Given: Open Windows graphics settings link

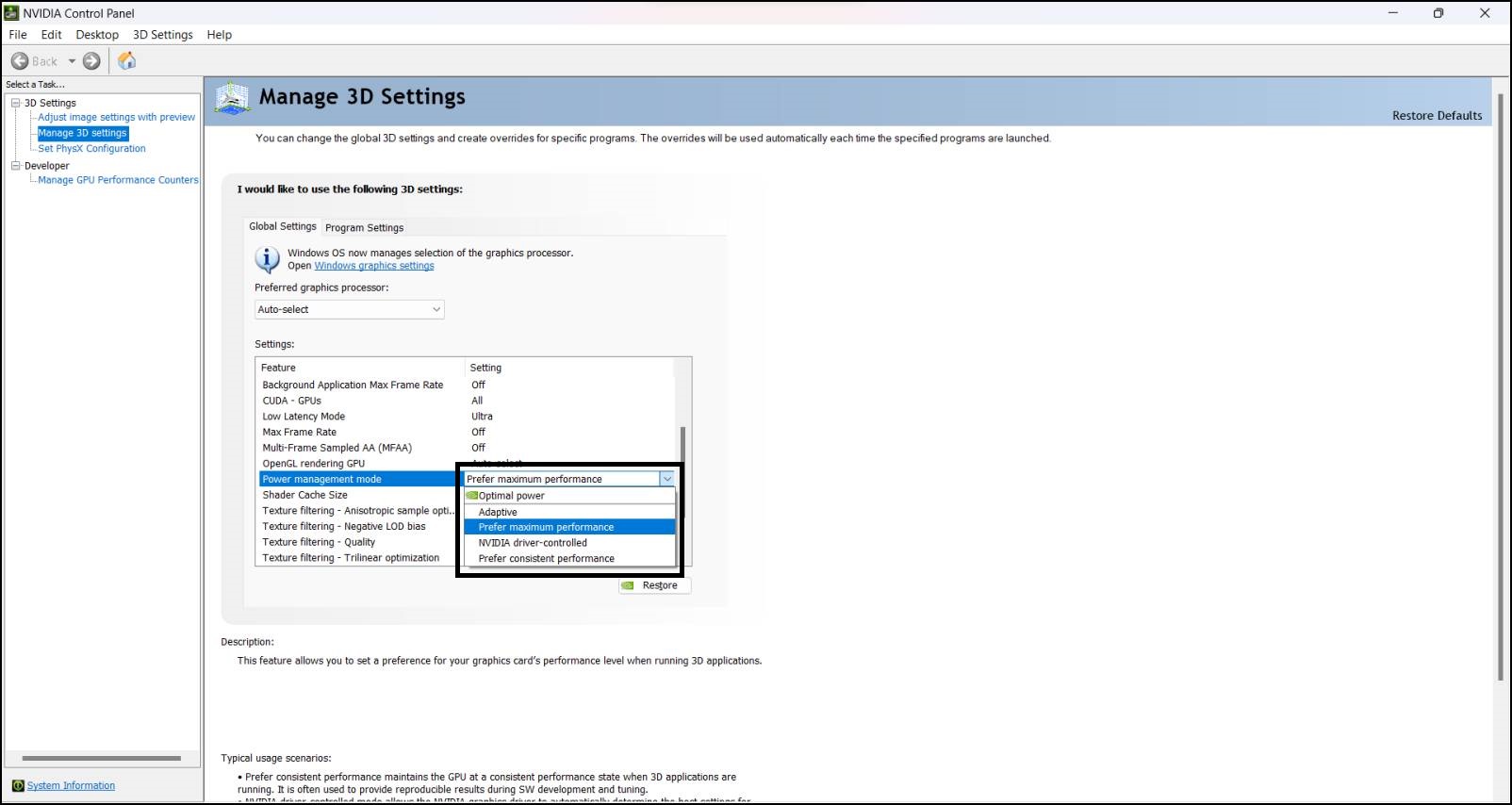Looking at the screenshot, I should coord(374,266).
